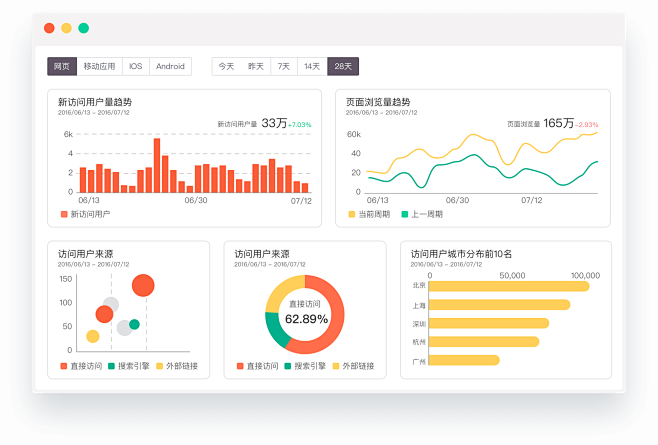Click the 新访问用户量趋势 chart title
The width and height of the screenshot is (658, 445).
[x=95, y=102]
